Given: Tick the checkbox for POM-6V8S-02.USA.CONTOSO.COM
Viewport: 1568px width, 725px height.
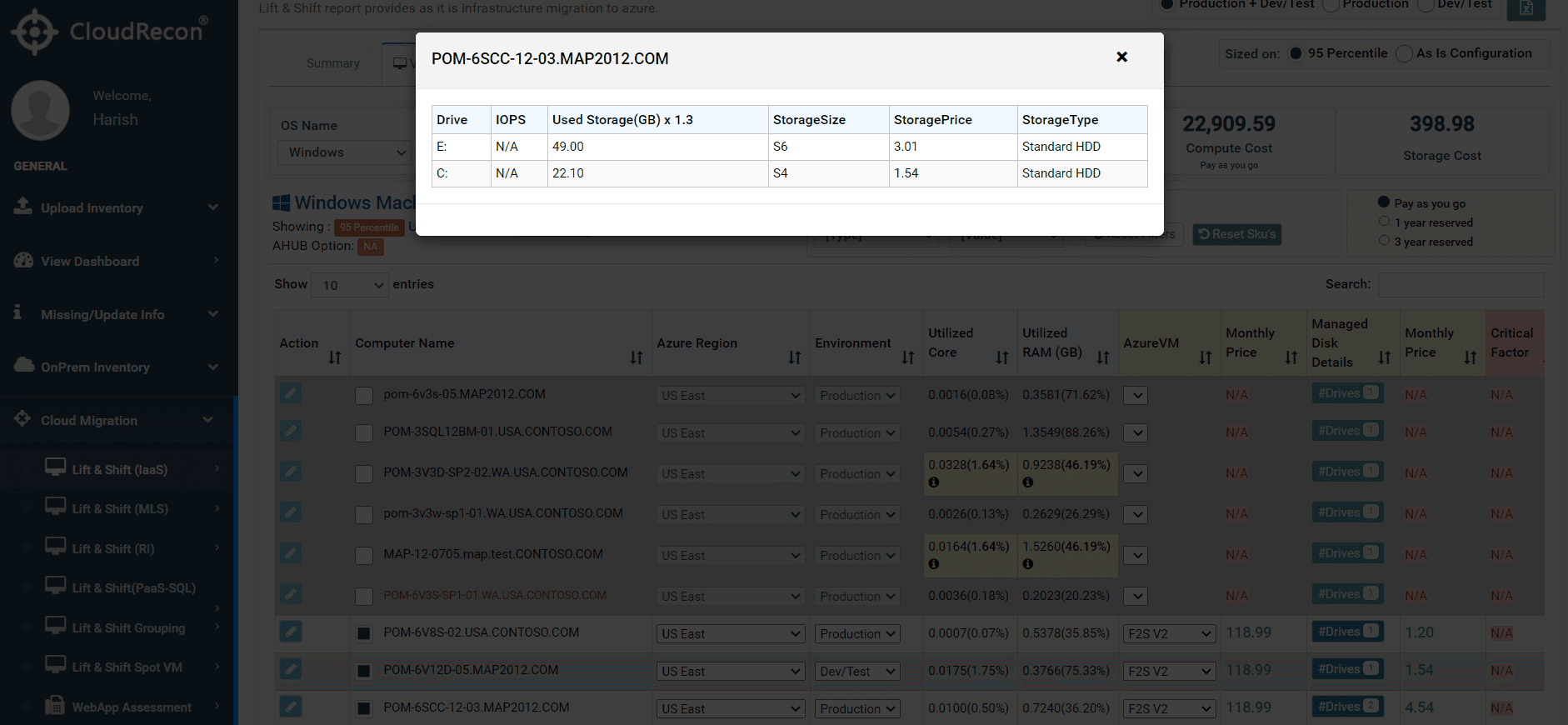Looking at the screenshot, I should [364, 634].
